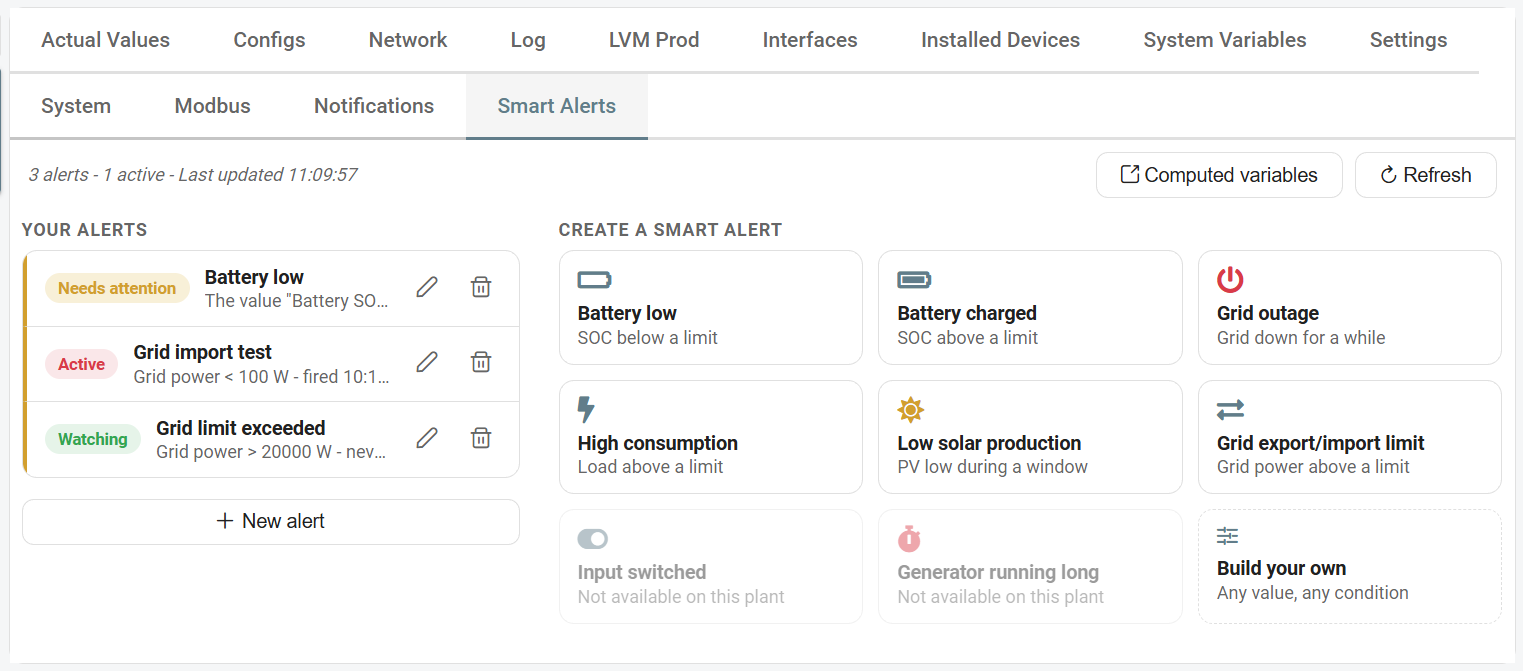Delete the Grid limit exceeded alert via trash icon
The height and width of the screenshot is (671, 1523).
[481, 437]
